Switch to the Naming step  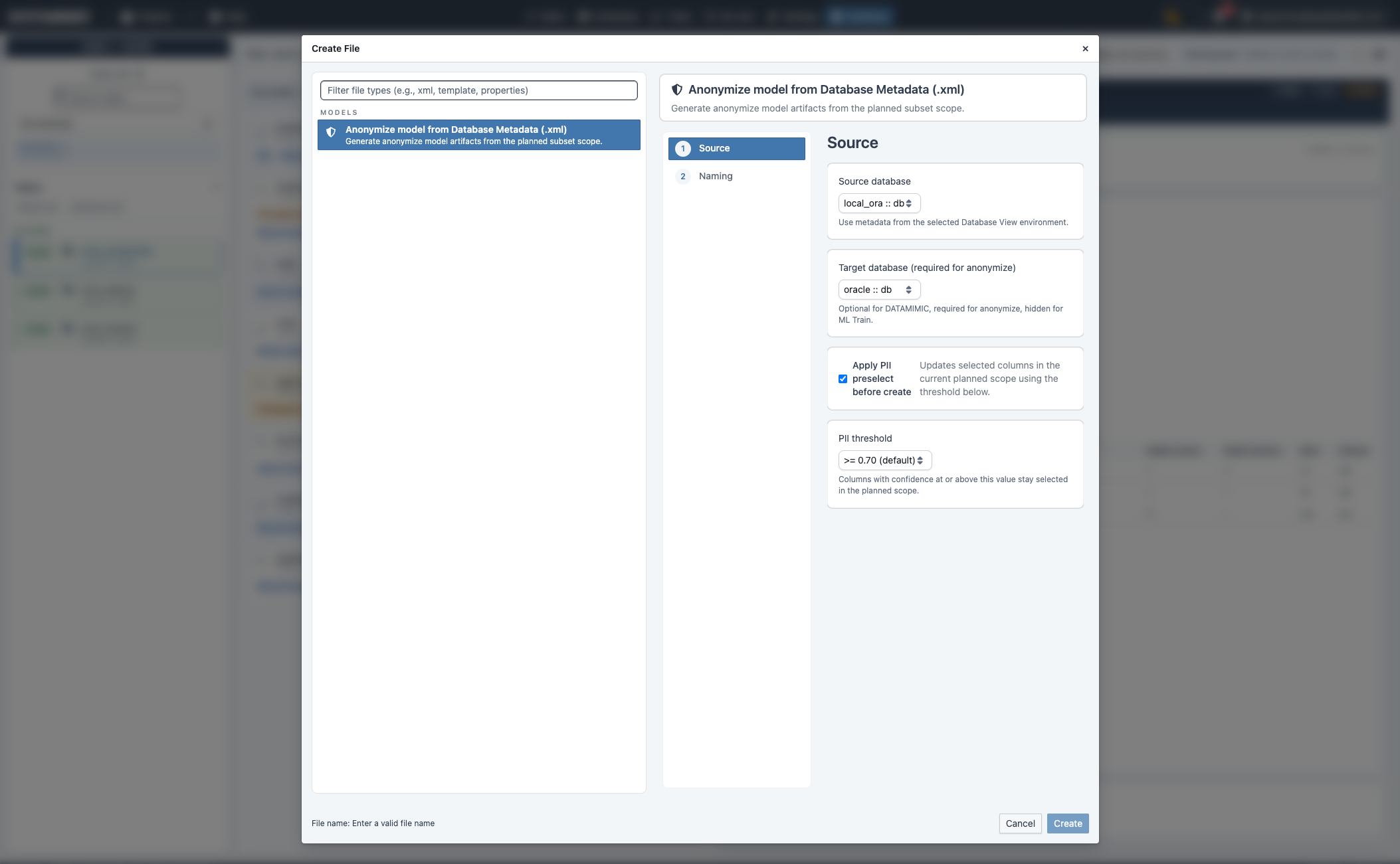click(x=715, y=176)
